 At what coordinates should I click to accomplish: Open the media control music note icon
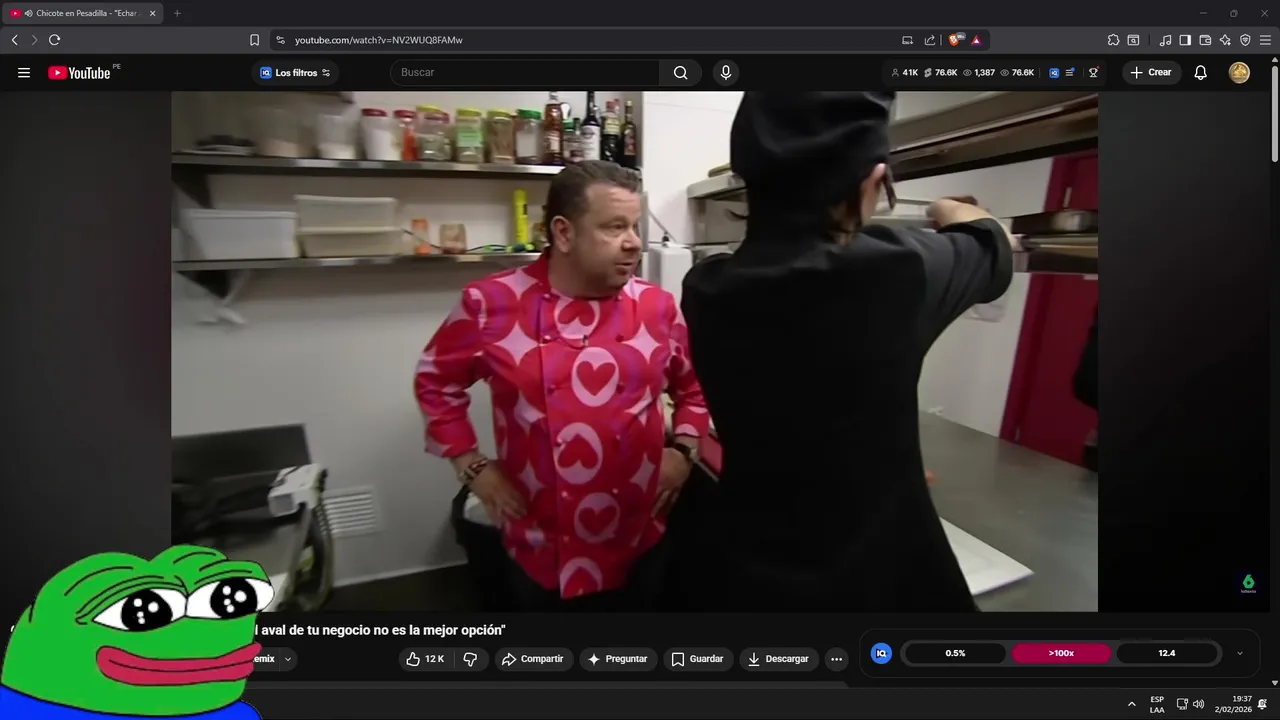(x=1165, y=40)
